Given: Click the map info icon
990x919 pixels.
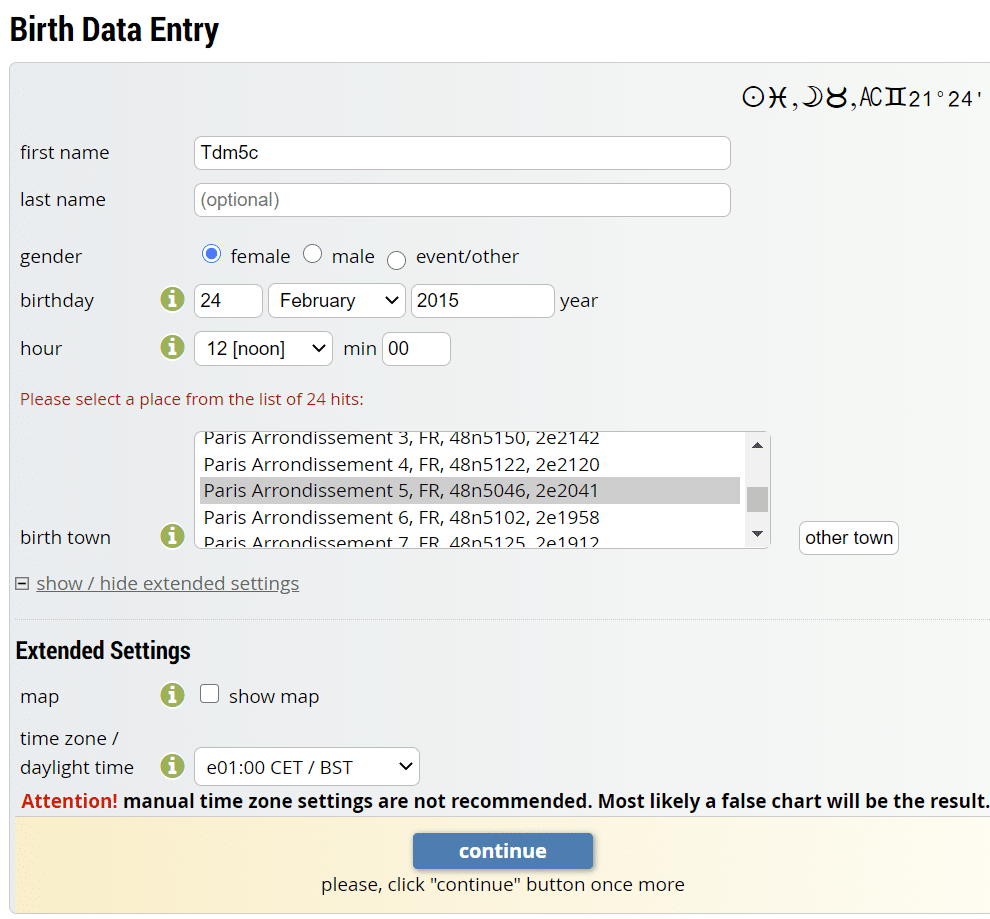Looking at the screenshot, I should point(172,695).
